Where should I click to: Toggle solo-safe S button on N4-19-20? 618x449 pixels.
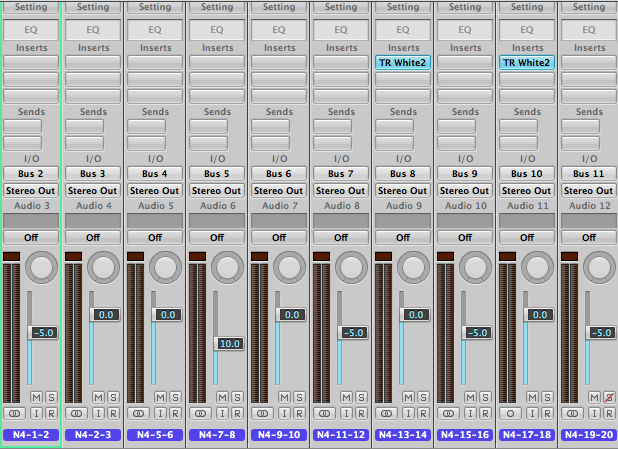click(x=609, y=397)
